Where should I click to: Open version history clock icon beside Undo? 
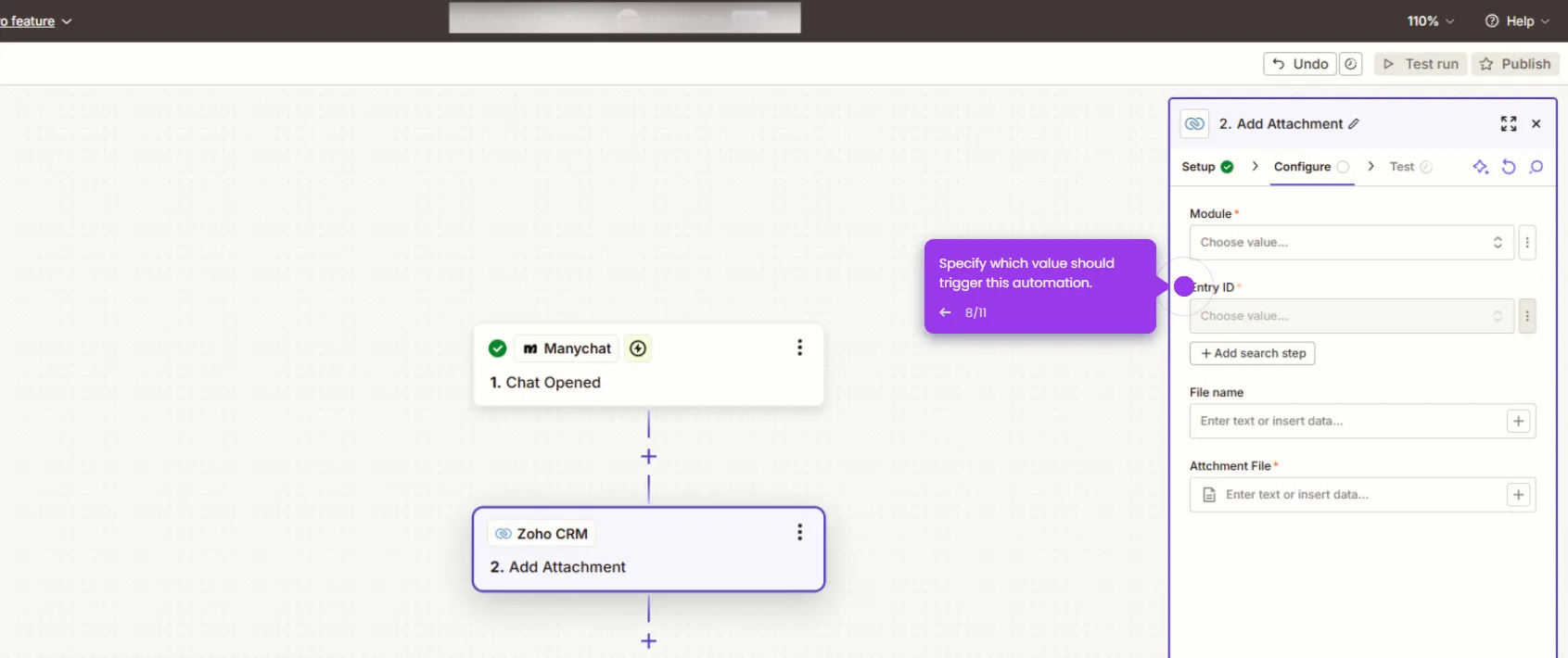pos(1351,64)
